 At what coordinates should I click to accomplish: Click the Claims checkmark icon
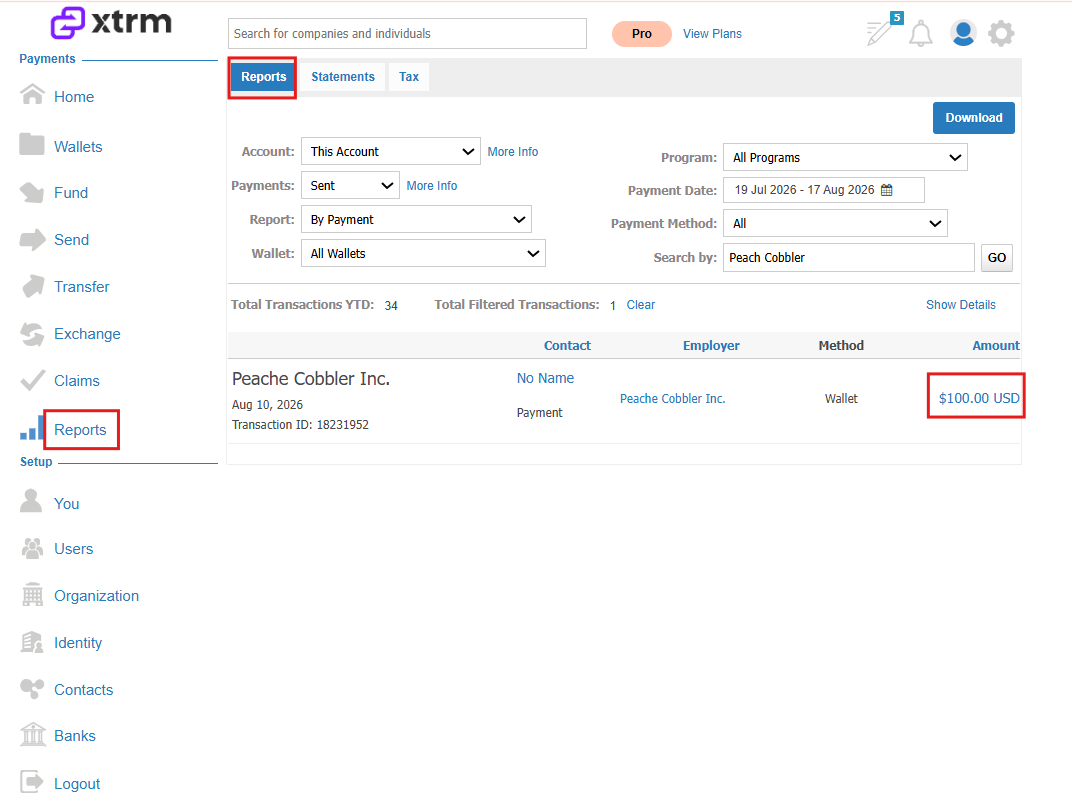(x=32, y=380)
